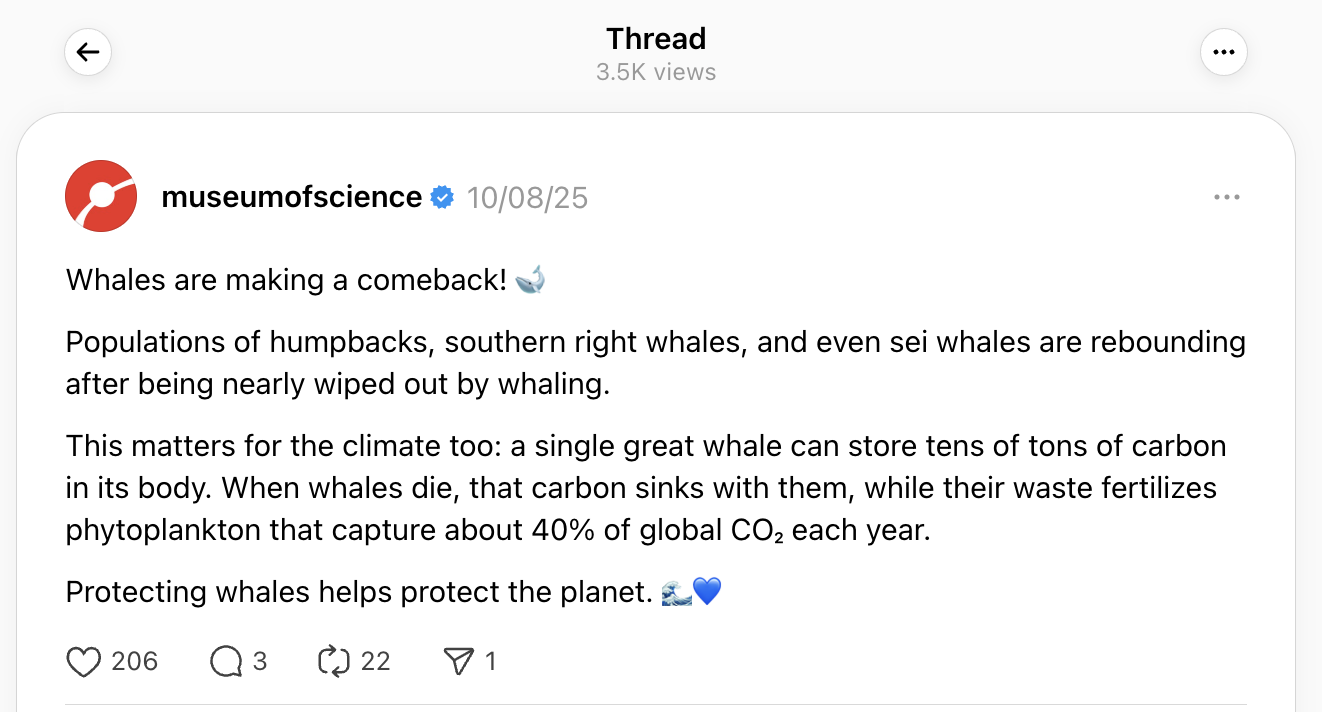The width and height of the screenshot is (1322, 712).
Task: Repost using the circular arrows icon
Action: click(x=331, y=661)
